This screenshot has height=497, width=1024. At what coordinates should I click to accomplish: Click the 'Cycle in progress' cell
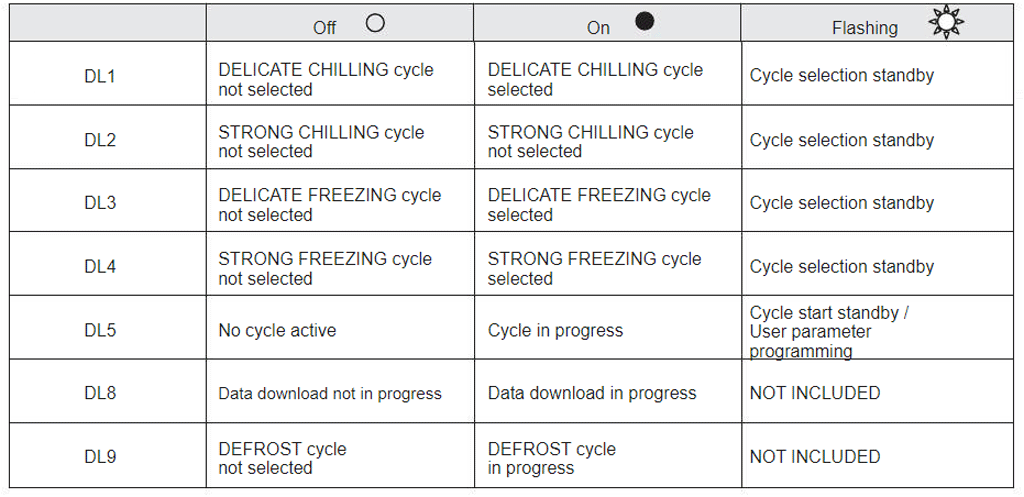pyautogui.click(x=555, y=330)
